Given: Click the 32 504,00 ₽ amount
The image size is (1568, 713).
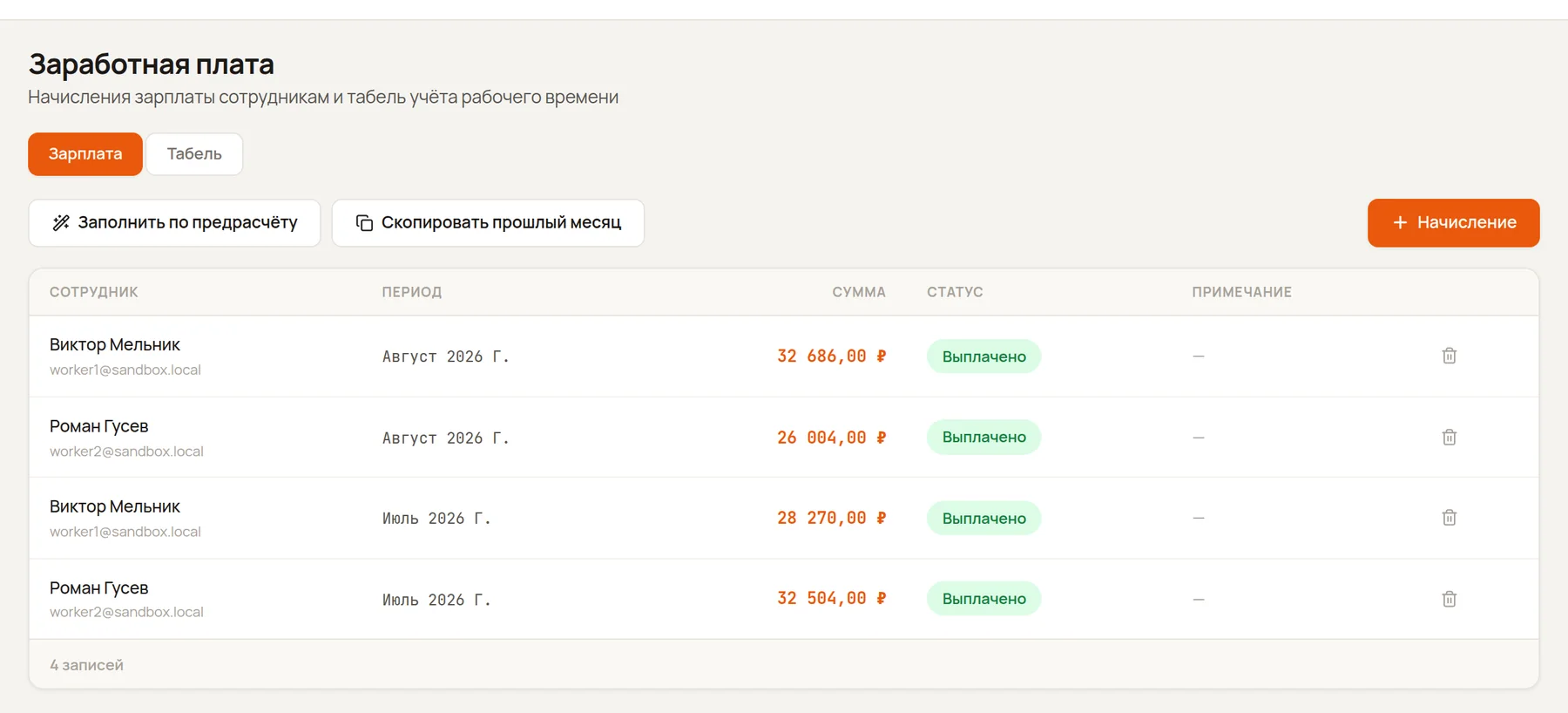Looking at the screenshot, I should coord(832,599).
